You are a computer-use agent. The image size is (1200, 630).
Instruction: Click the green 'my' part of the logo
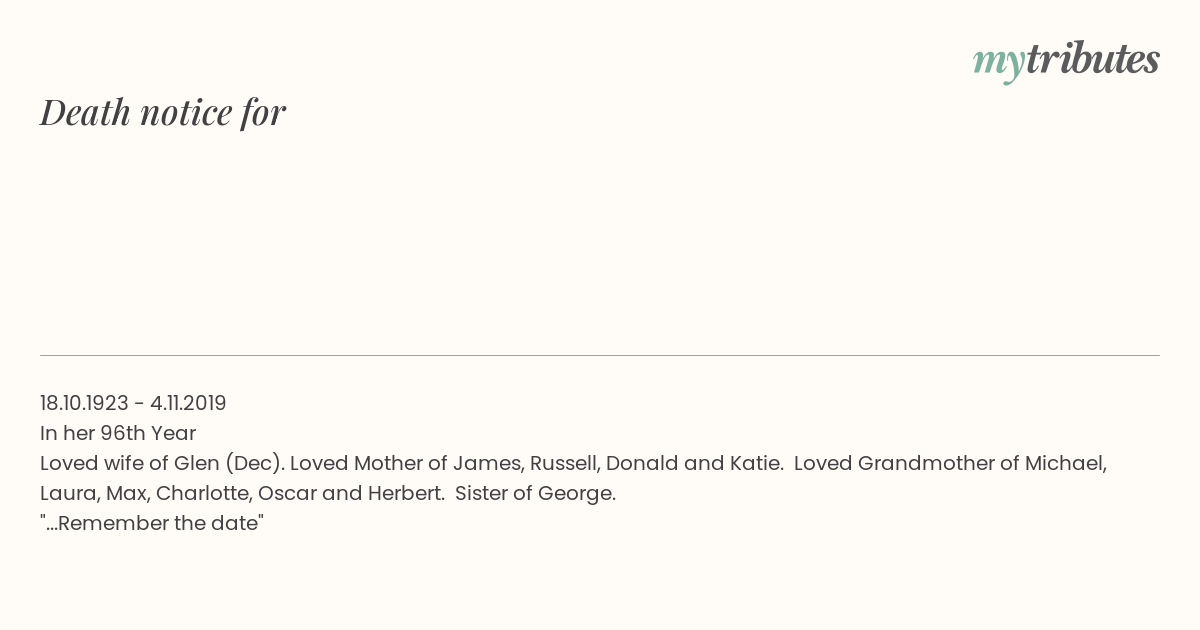pos(999,64)
